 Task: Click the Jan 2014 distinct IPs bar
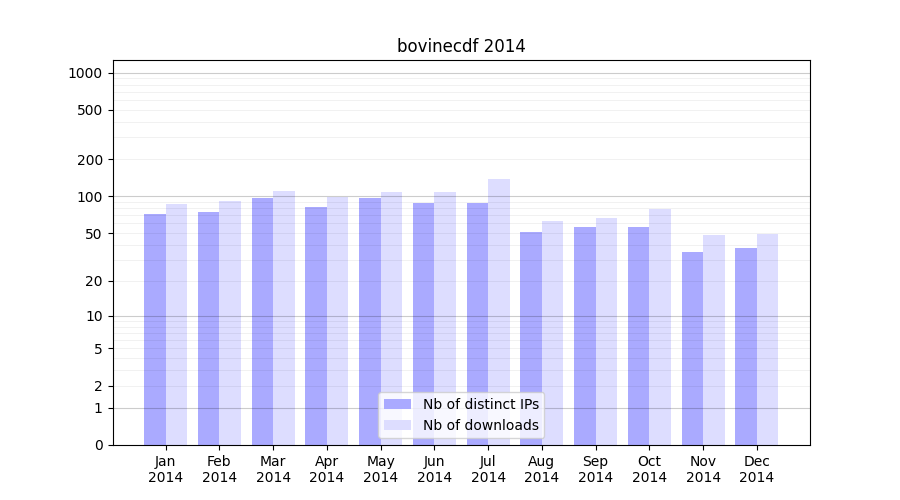coord(155,329)
